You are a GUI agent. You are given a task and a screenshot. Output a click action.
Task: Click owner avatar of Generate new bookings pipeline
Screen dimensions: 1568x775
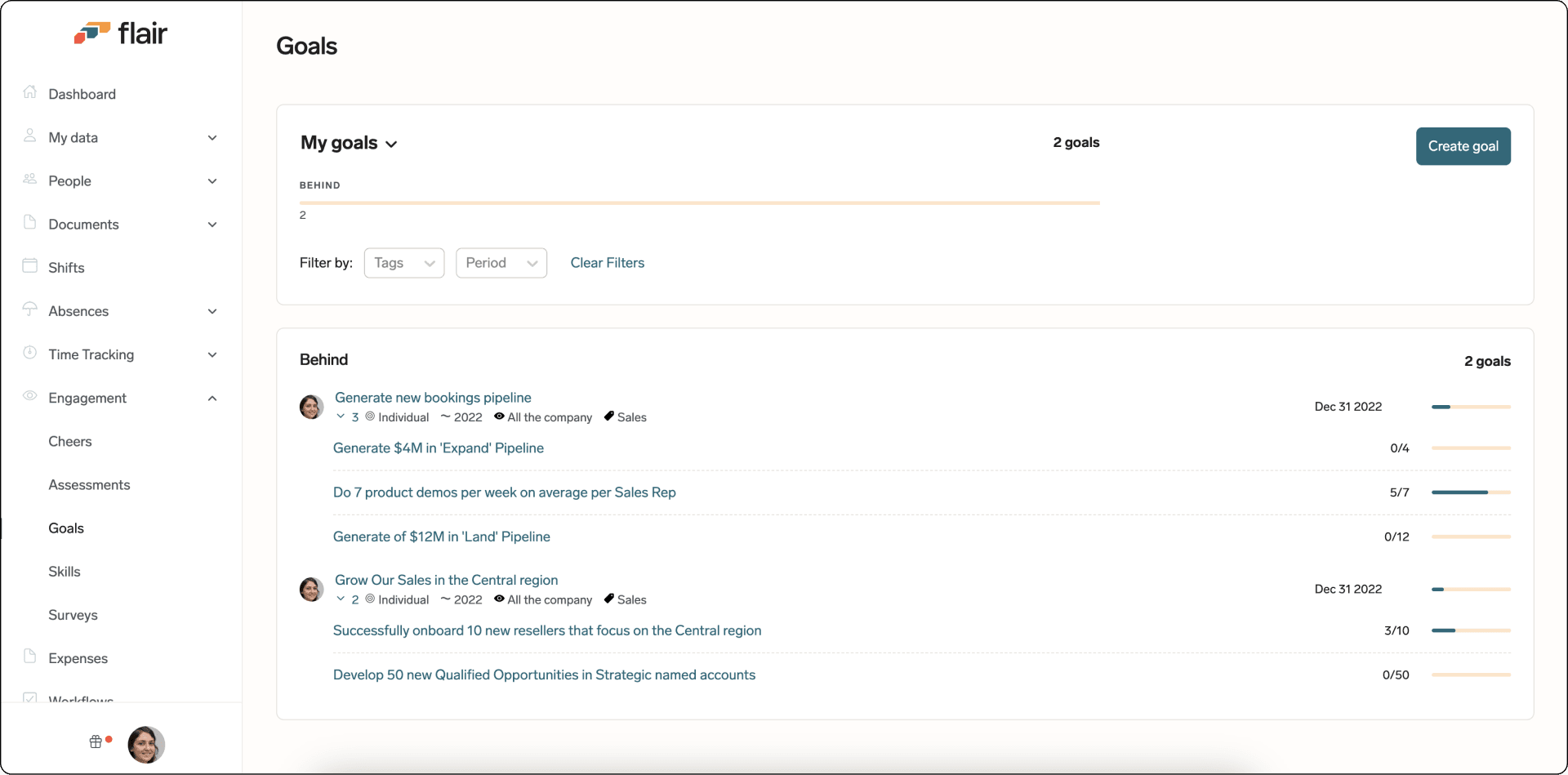tap(311, 407)
